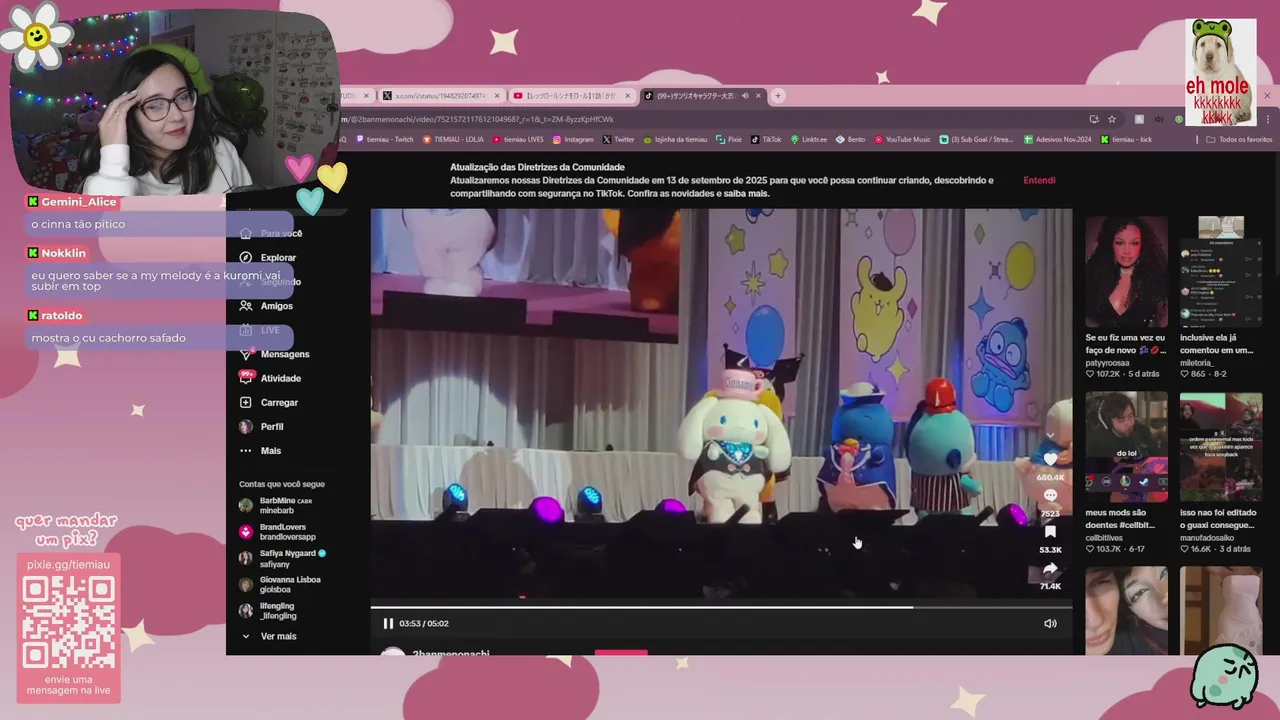Click the Amigos people icon
This screenshot has width=1280, height=720.
pos(246,306)
